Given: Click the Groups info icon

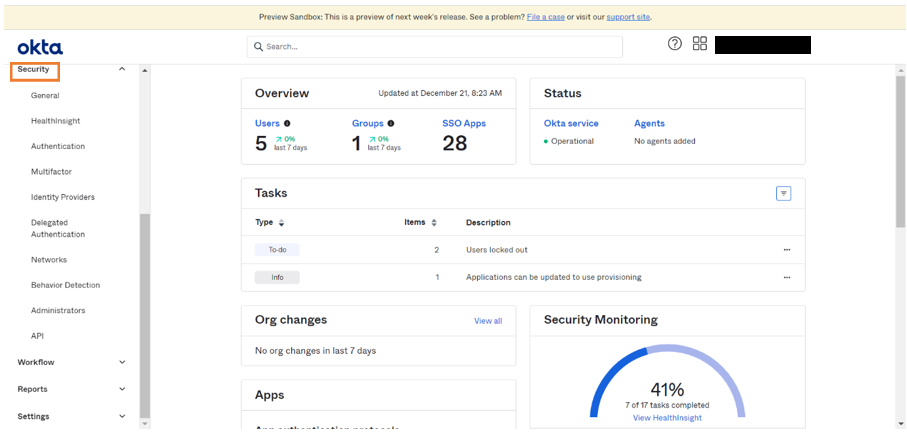Looking at the screenshot, I should 391,124.
